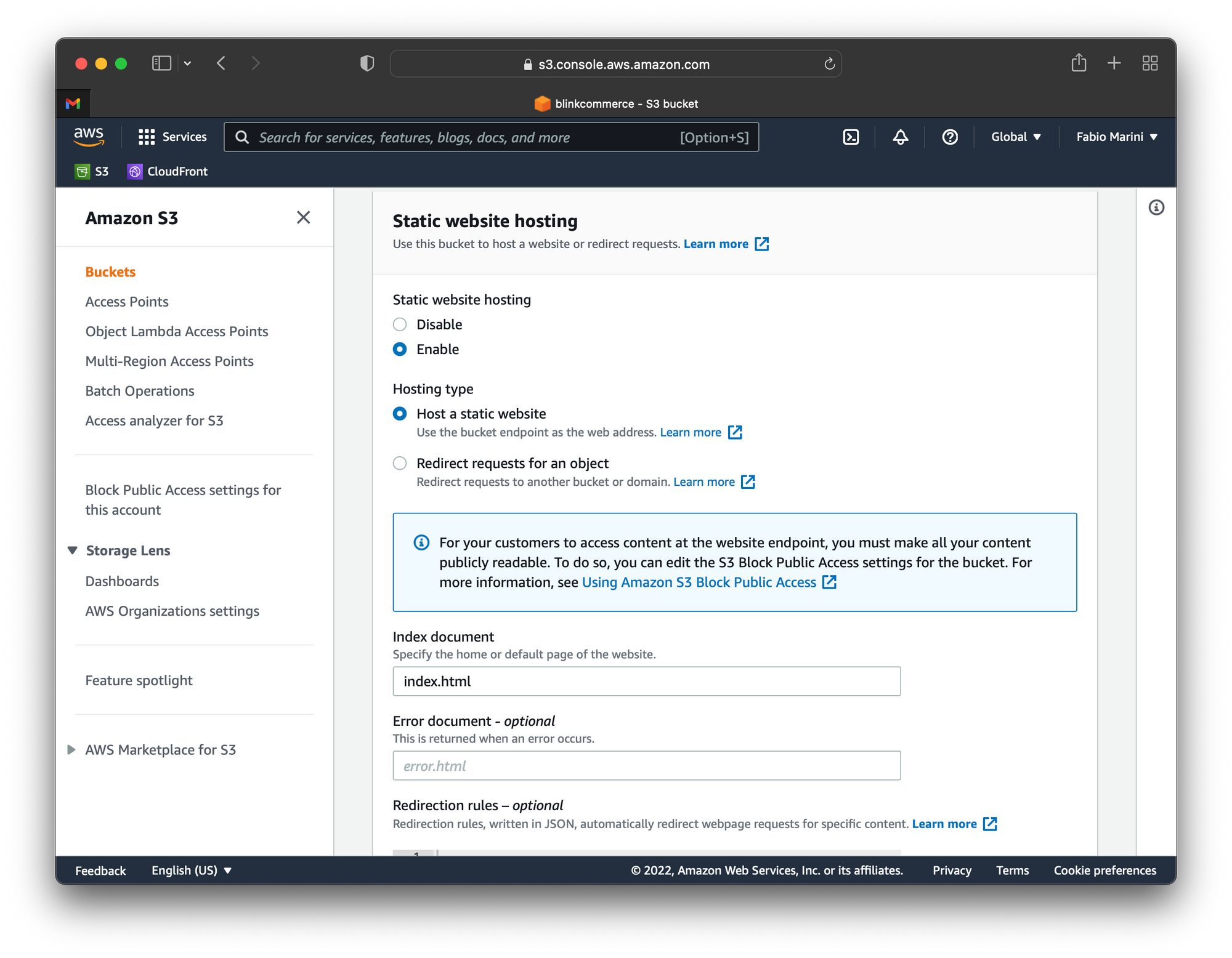Select the Disable static website hosting radio
The height and width of the screenshot is (958, 1232).
pyautogui.click(x=400, y=324)
